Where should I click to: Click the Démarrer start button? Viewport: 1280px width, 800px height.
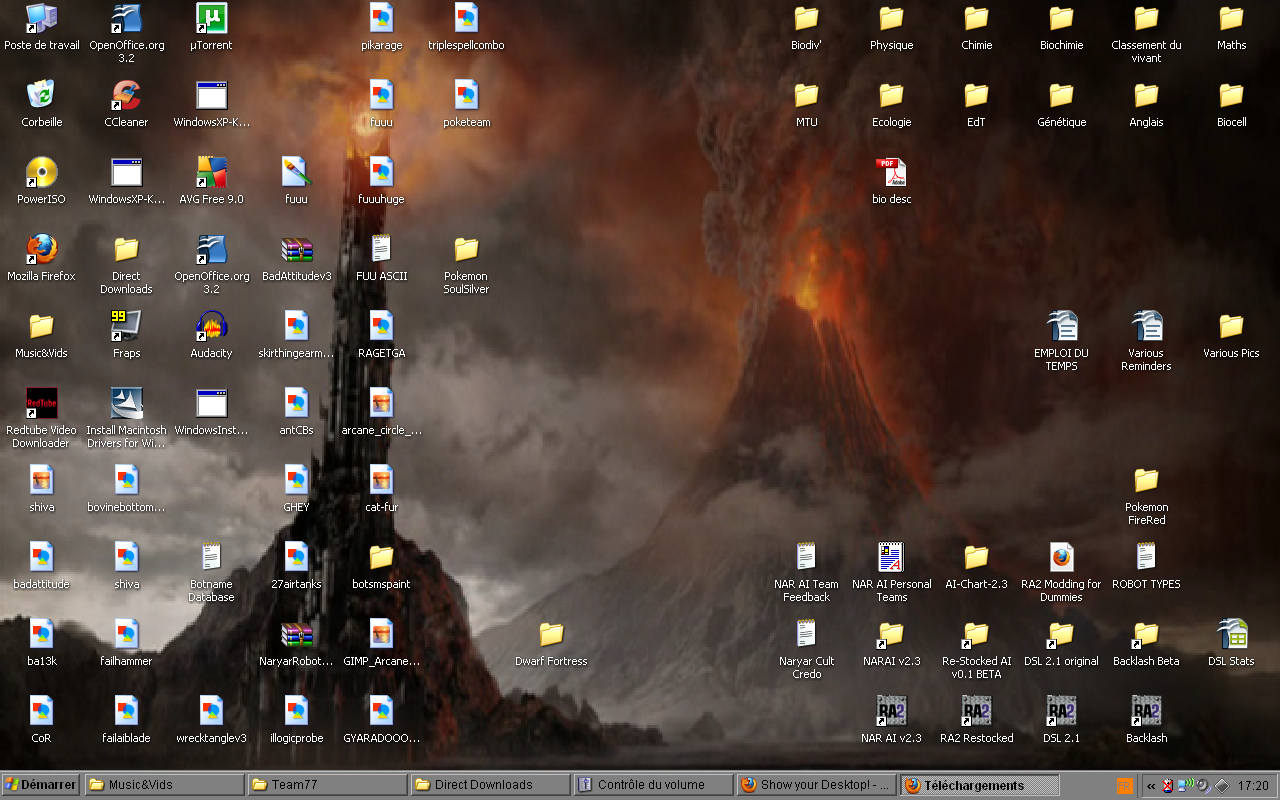[41, 785]
